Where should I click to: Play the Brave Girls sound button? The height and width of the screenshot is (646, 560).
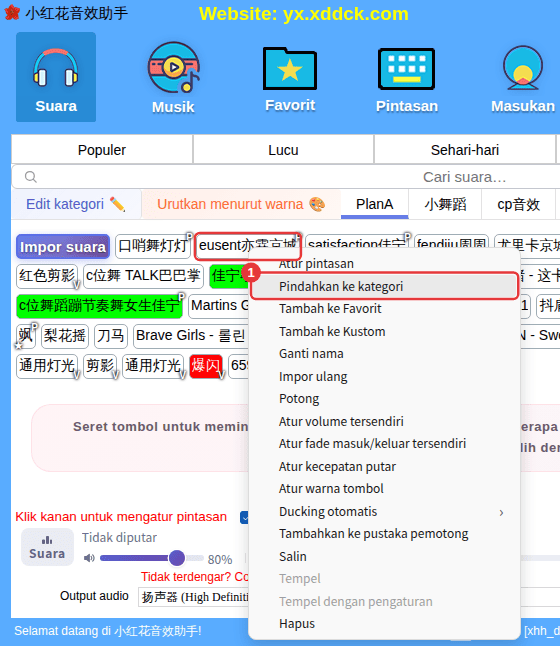click(190, 336)
